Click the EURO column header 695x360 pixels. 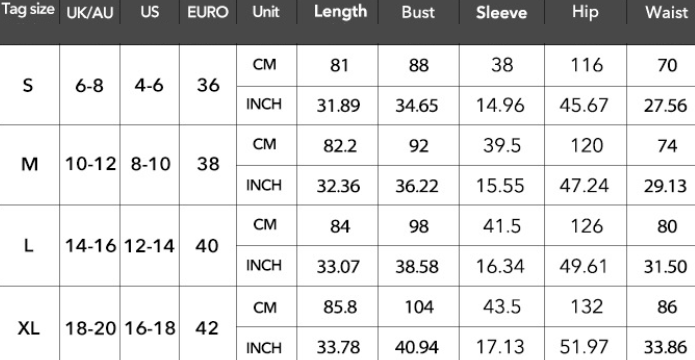click(x=208, y=12)
